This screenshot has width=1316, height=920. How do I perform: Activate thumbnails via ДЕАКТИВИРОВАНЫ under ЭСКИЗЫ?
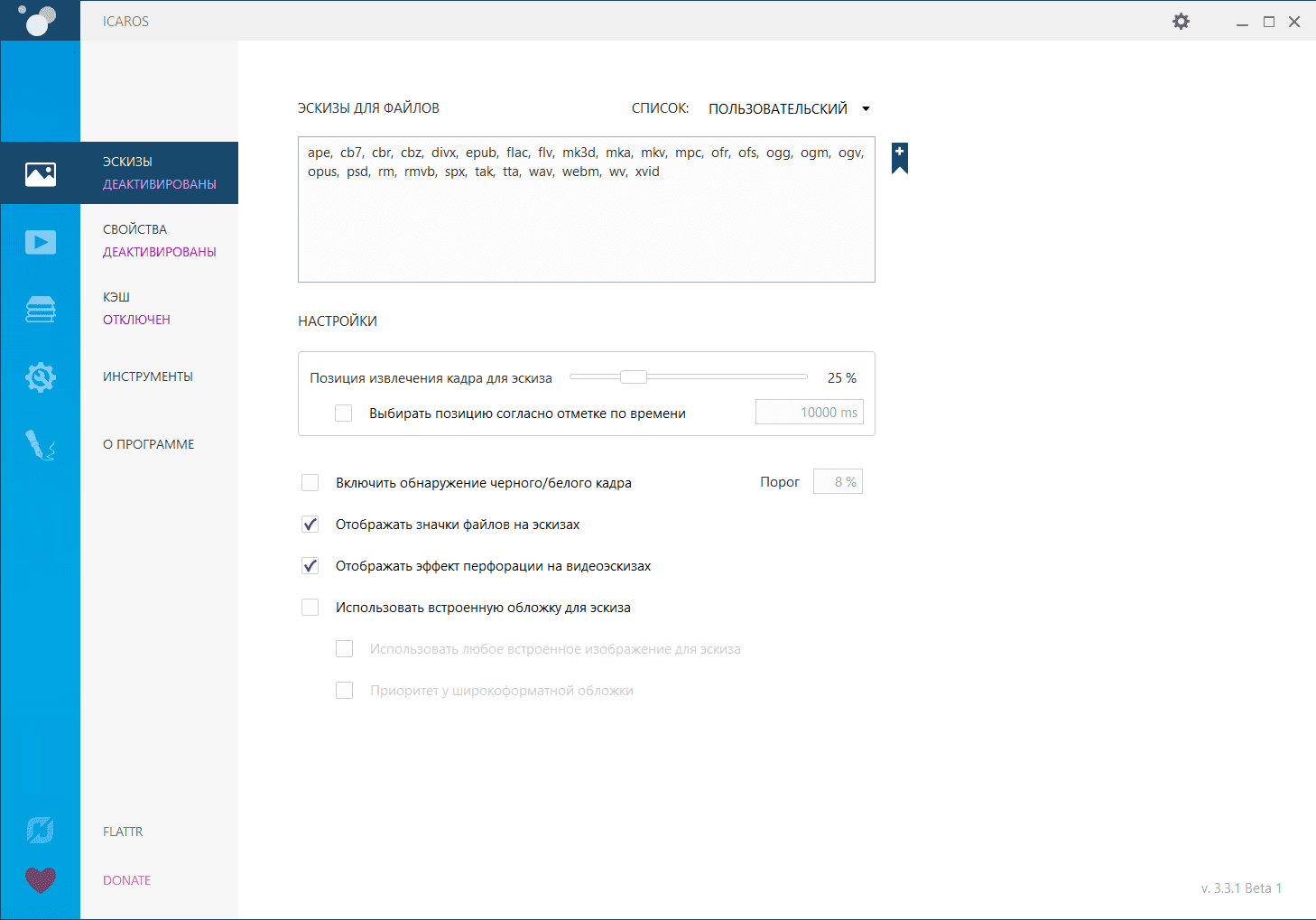point(160,184)
